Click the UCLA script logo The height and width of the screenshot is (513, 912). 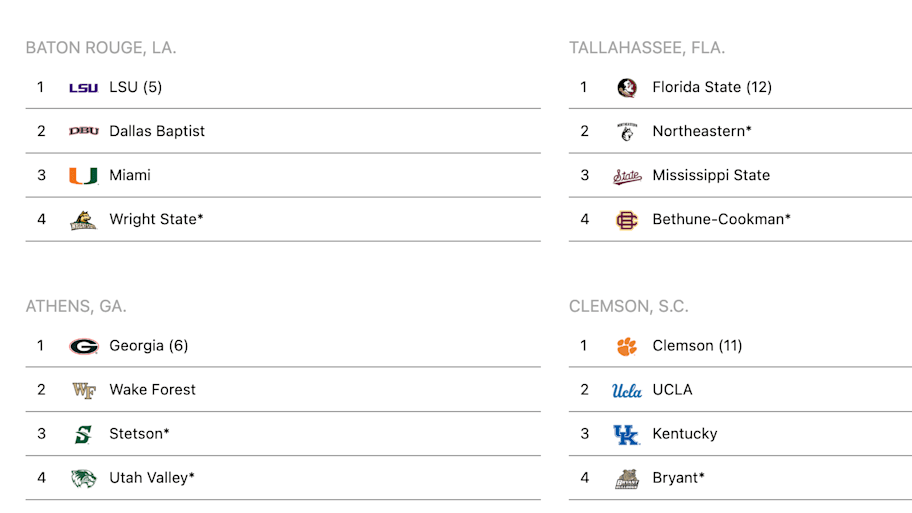(x=626, y=391)
